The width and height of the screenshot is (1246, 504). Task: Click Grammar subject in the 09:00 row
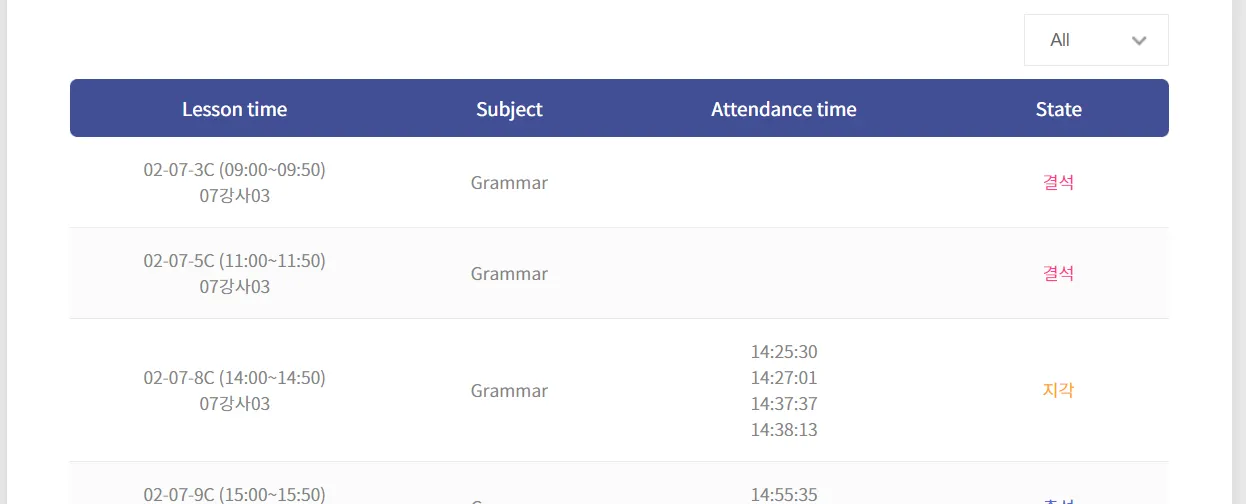tap(509, 183)
